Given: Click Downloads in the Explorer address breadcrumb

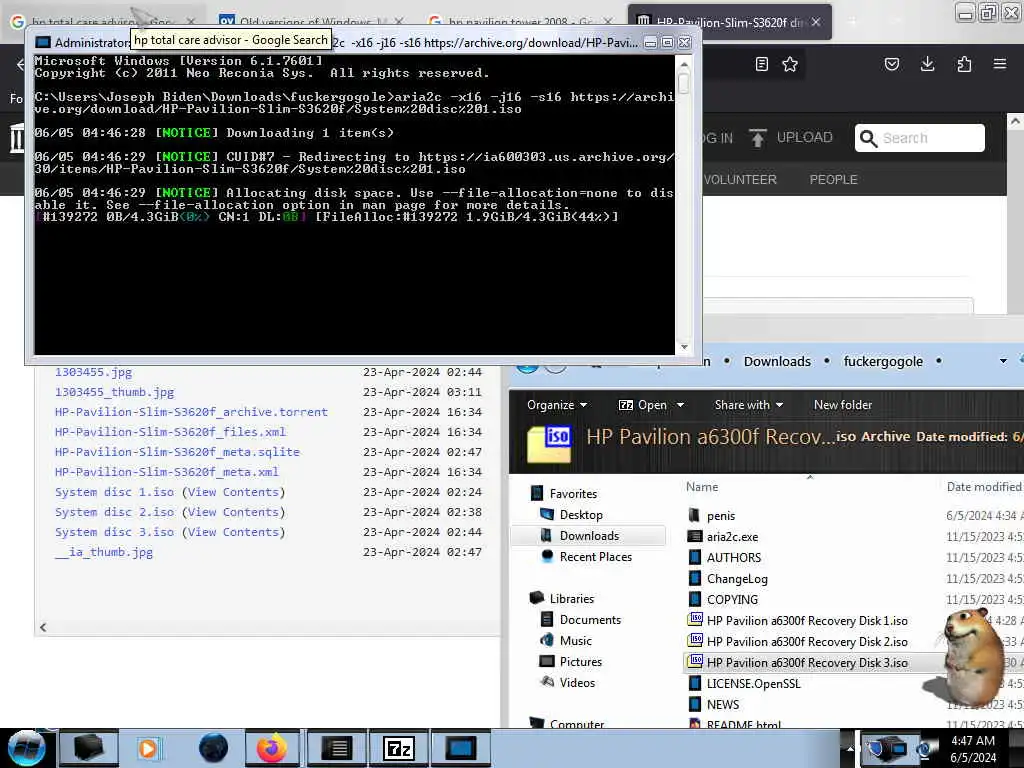Looking at the screenshot, I should click(x=777, y=362).
